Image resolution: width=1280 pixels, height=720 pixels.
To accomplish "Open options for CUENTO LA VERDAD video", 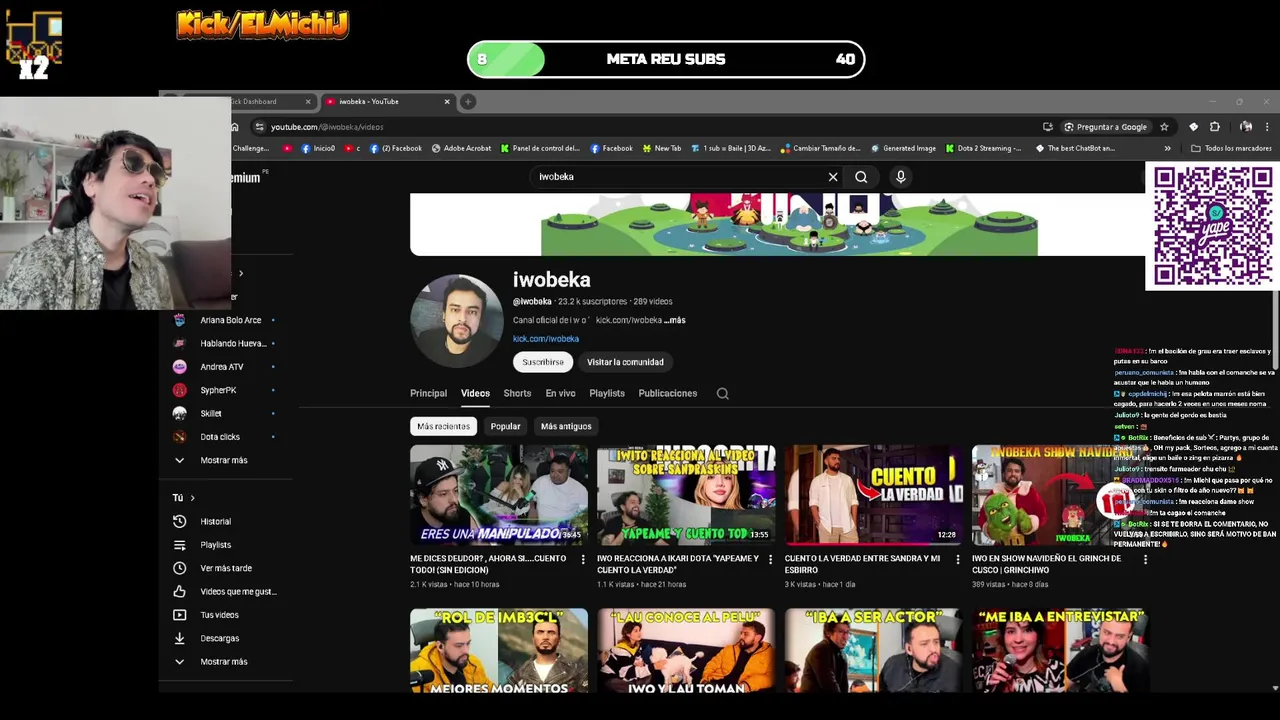I will click(957, 559).
